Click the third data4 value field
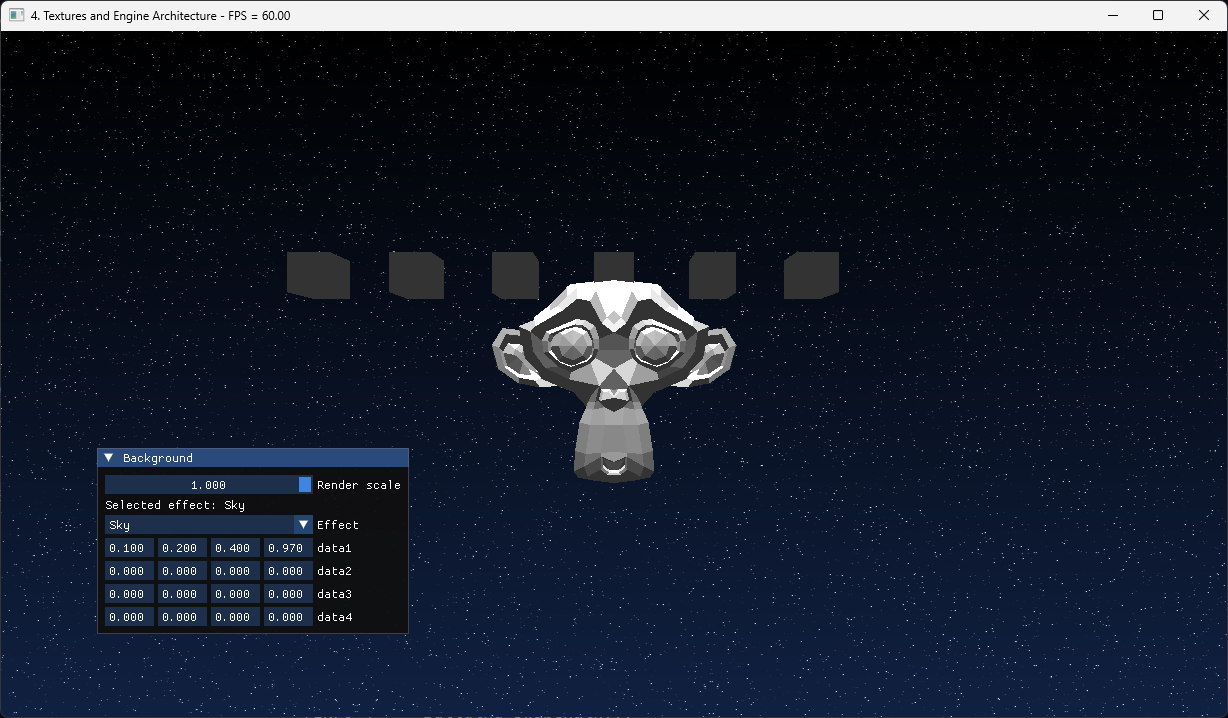Screen dimensions: 1228x718 coord(236,617)
